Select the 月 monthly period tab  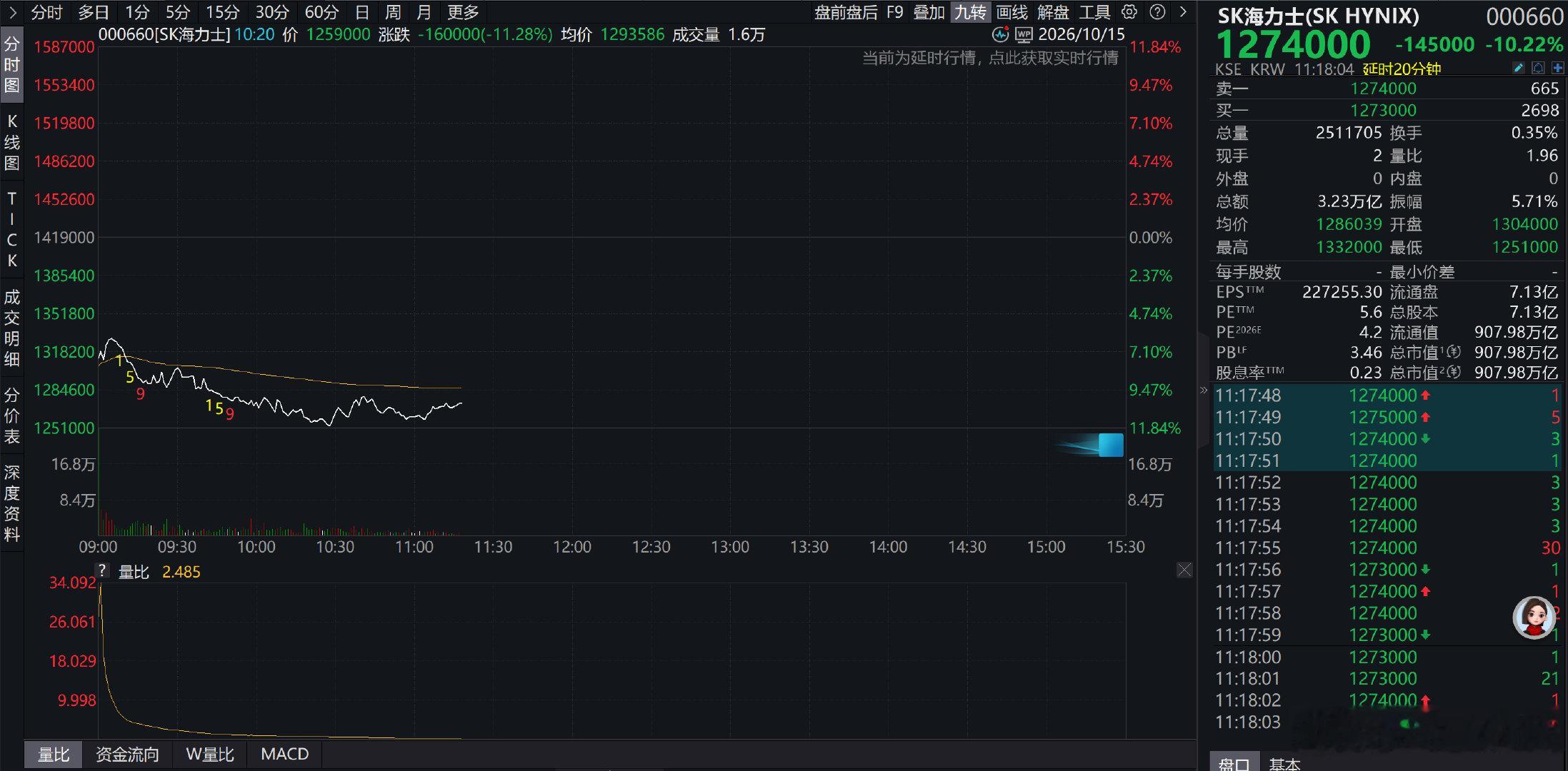tap(424, 12)
